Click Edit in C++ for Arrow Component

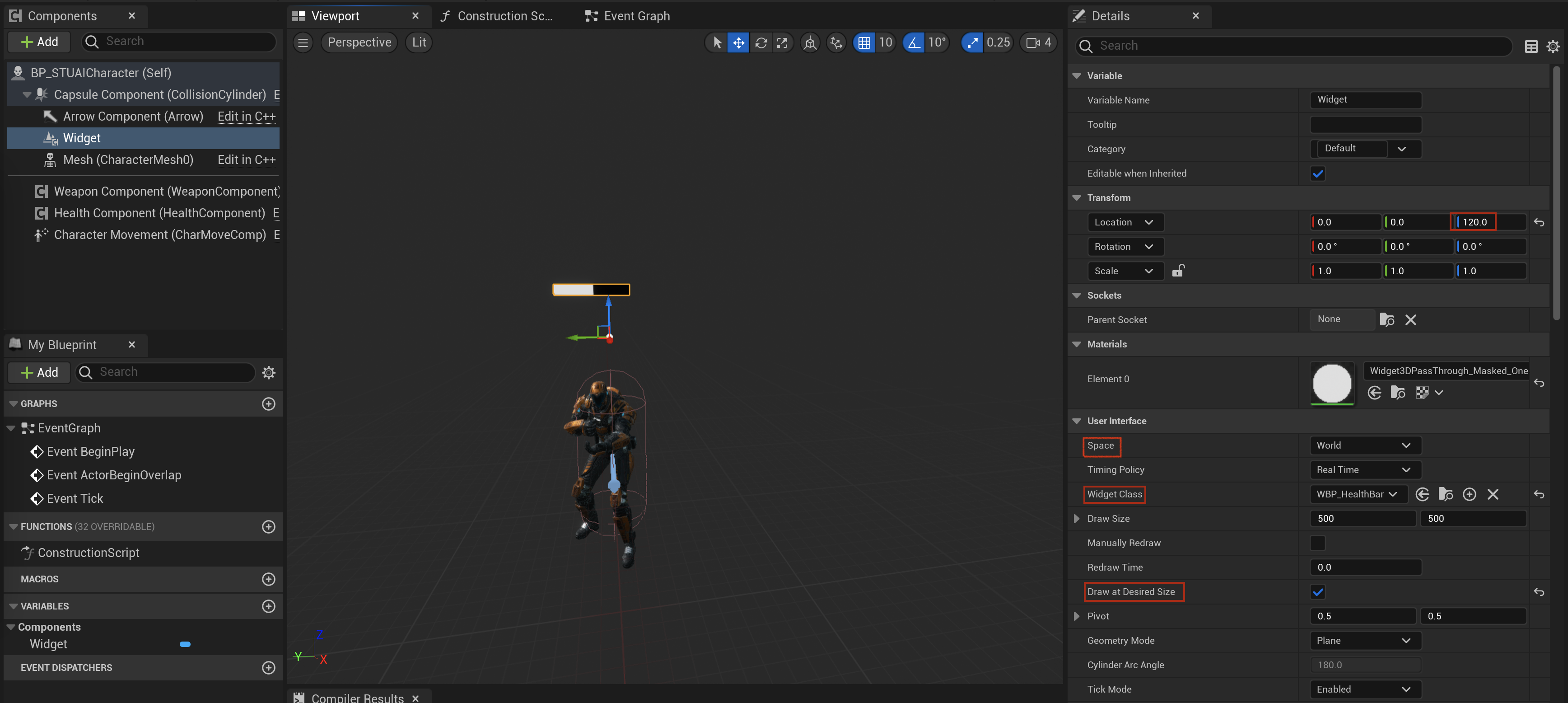point(247,117)
